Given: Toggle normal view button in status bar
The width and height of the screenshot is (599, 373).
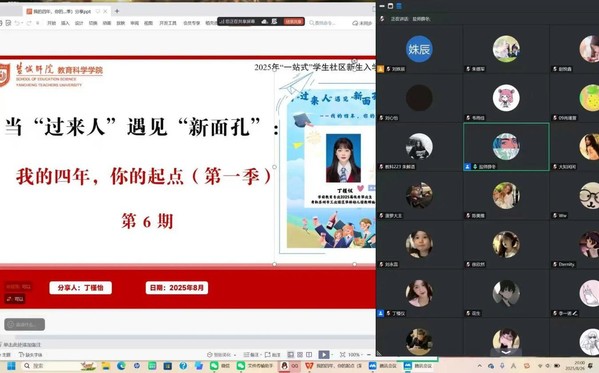Looking at the screenshot, I should [291, 355].
